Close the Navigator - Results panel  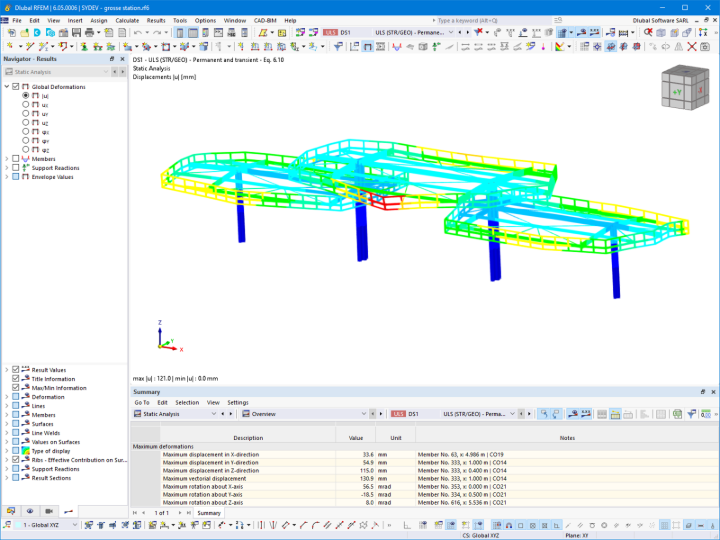122,59
